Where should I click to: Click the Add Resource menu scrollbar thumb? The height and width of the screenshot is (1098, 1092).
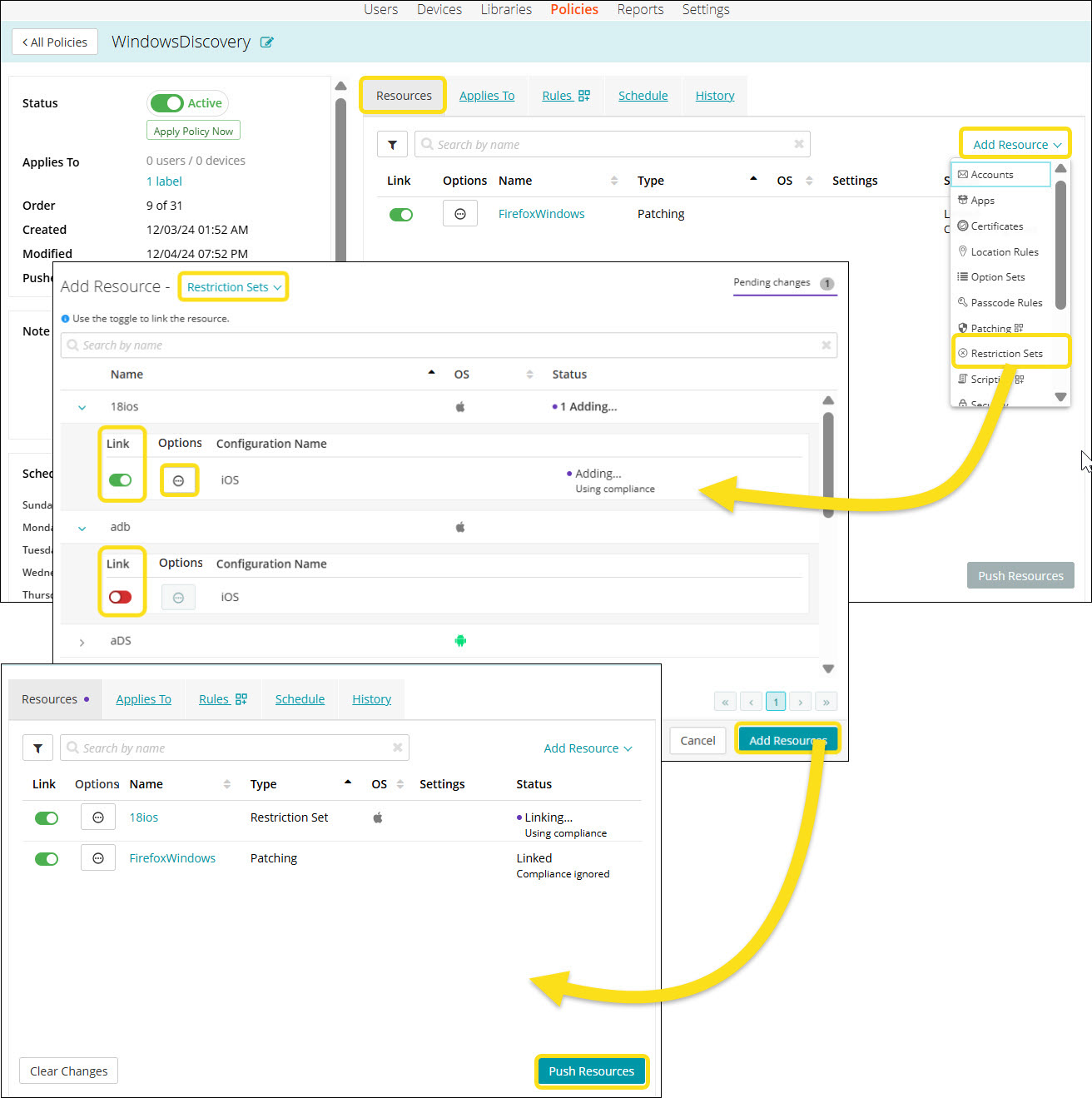point(1060,246)
